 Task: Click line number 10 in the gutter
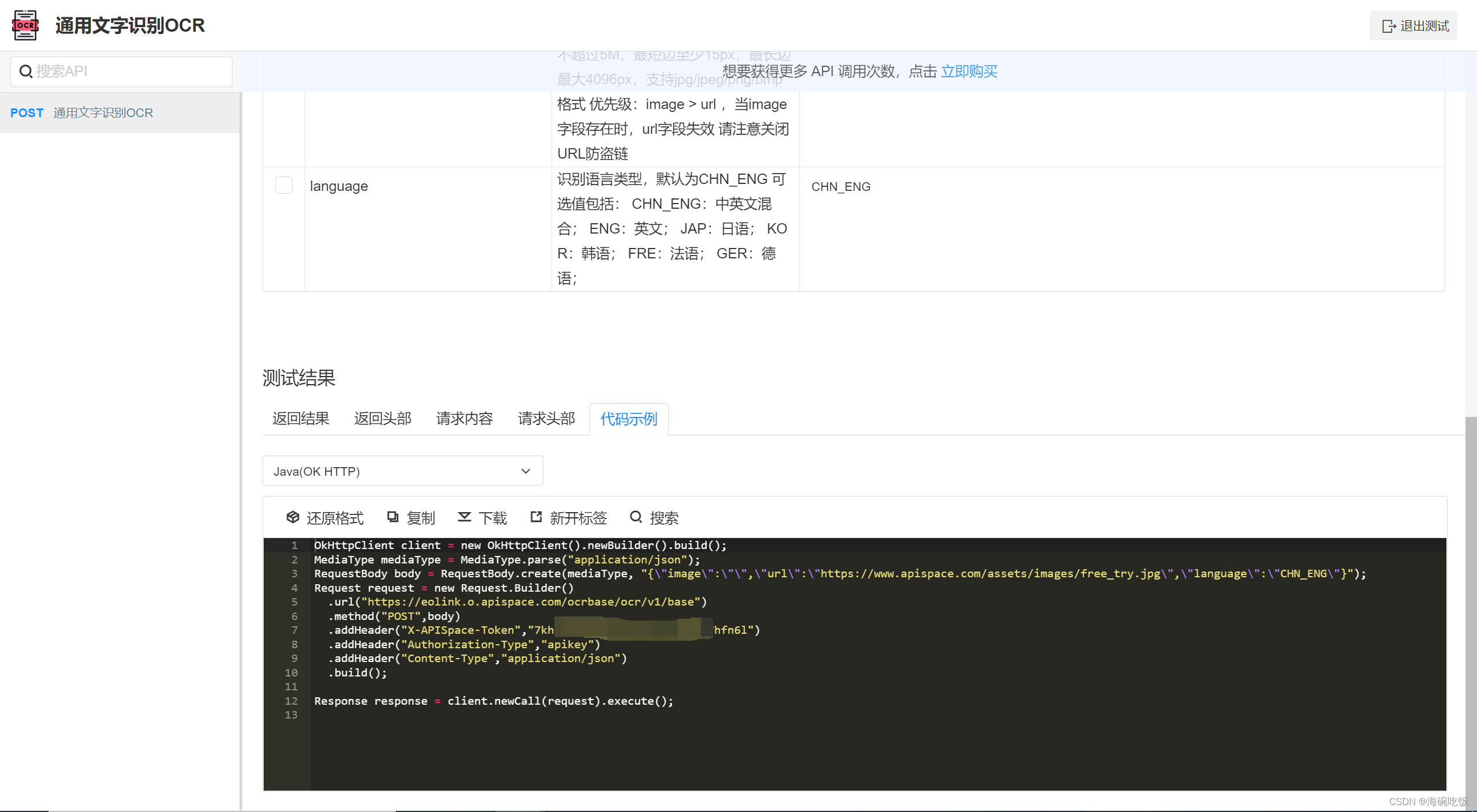(x=291, y=673)
